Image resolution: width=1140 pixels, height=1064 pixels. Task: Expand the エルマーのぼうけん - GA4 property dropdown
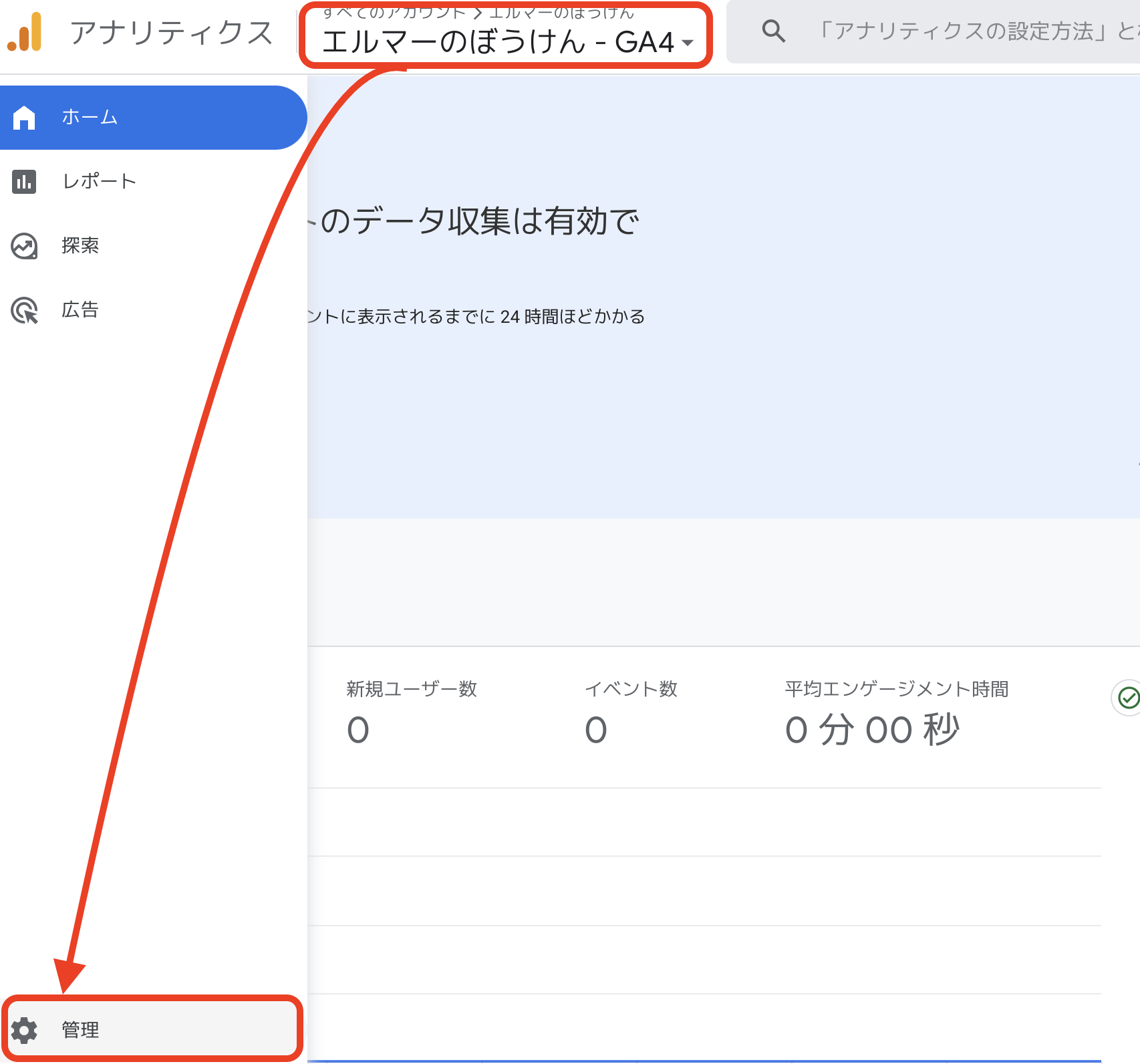tap(507, 41)
